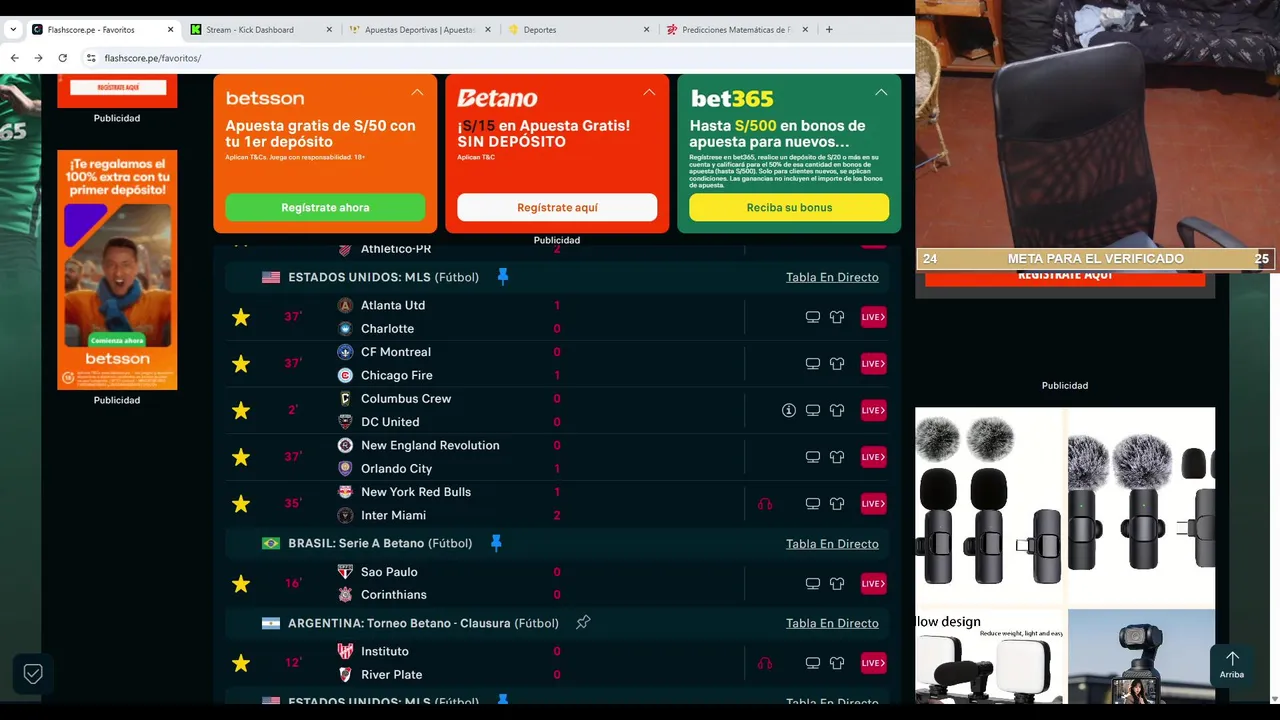Switch to Predicciones Matemáticas tab
The width and height of the screenshot is (1280, 720).
point(737,30)
